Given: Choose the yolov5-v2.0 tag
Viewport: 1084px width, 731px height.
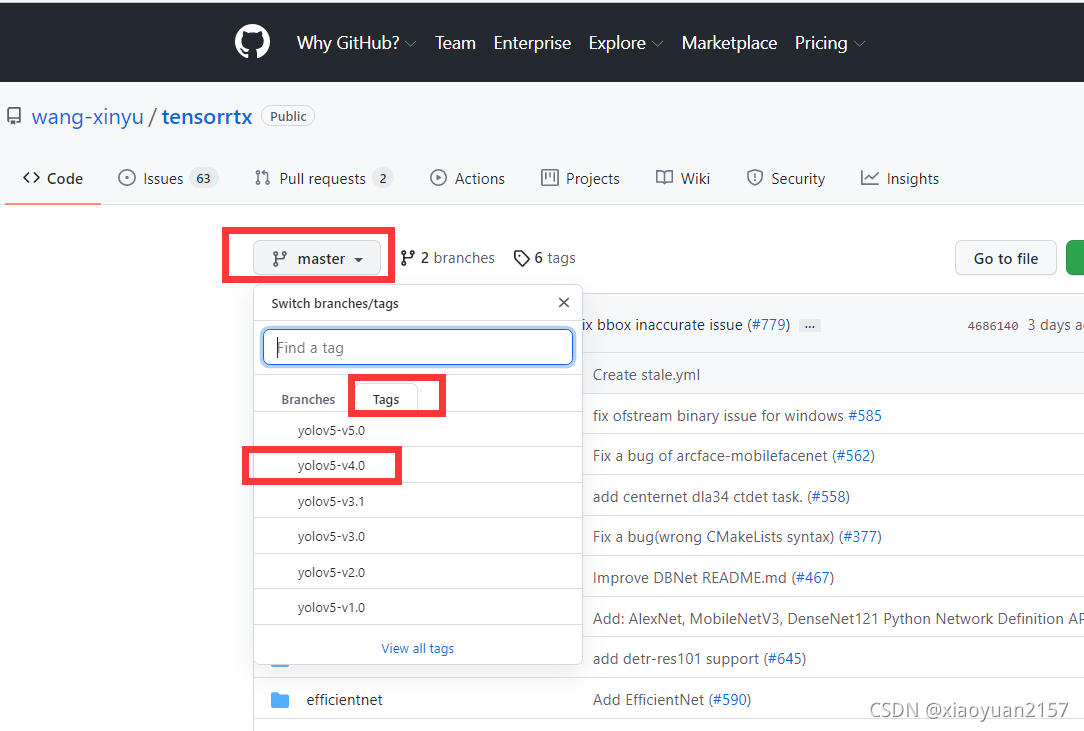Looking at the screenshot, I should (418, 572).
